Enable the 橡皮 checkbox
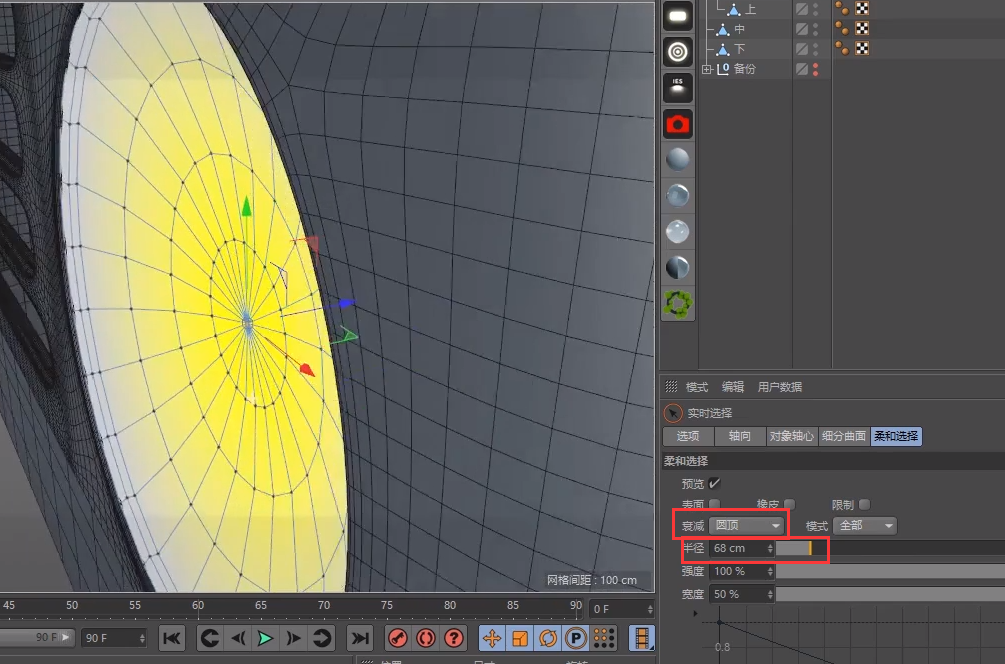 pyautogui.click(x=790, y=504)
